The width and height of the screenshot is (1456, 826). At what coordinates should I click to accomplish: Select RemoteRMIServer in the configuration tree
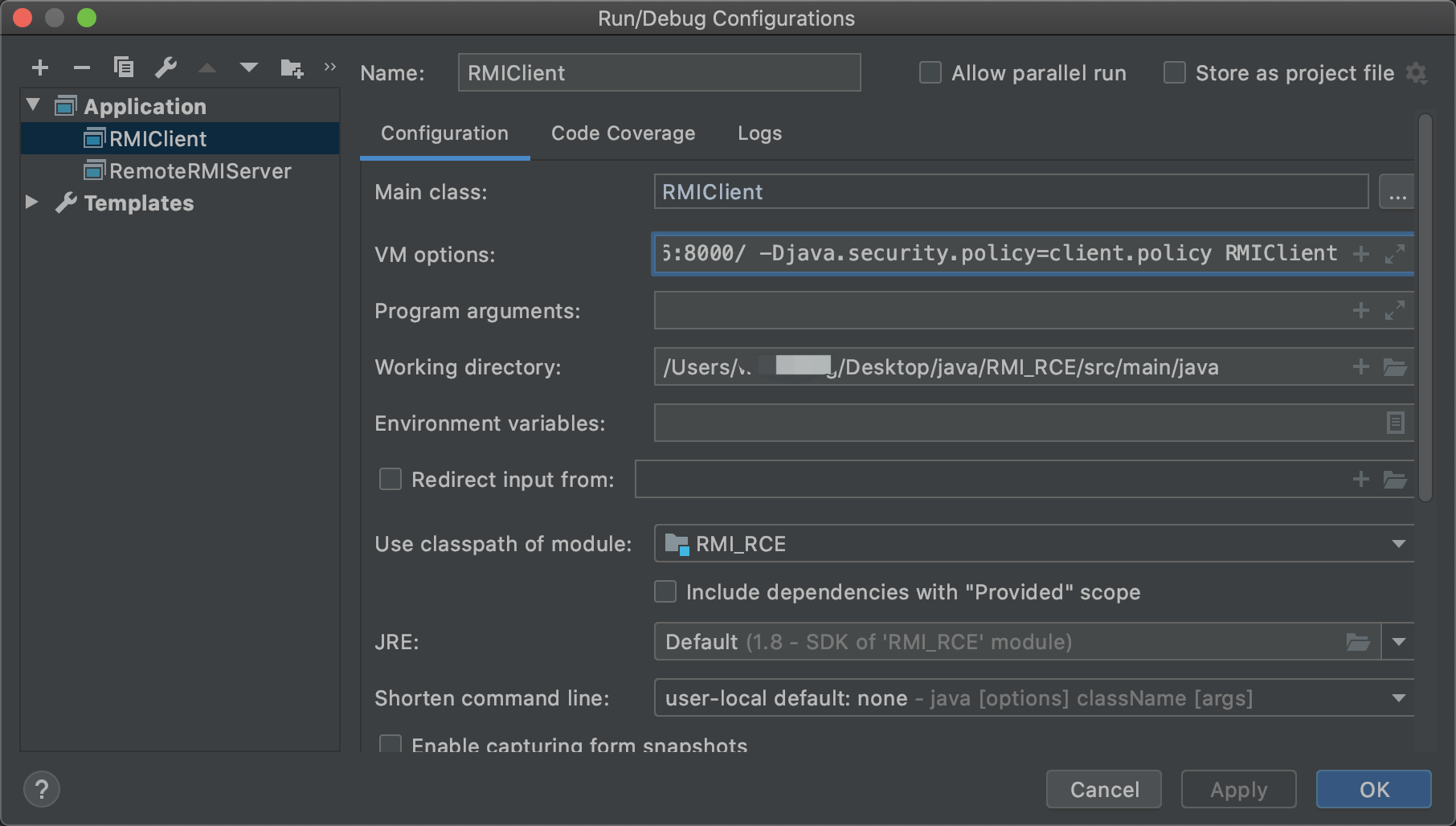coord(199,171)
